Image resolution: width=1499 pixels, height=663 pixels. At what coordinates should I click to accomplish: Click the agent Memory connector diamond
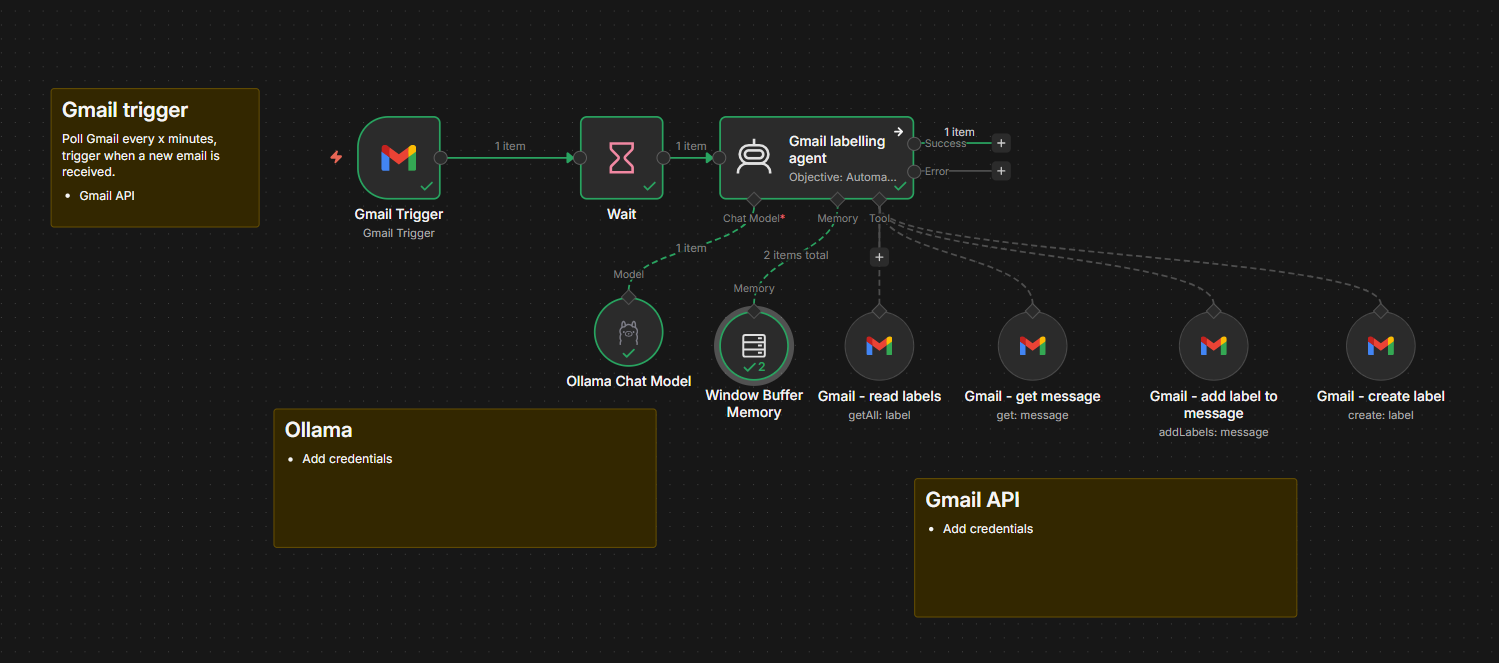[837, 199]
